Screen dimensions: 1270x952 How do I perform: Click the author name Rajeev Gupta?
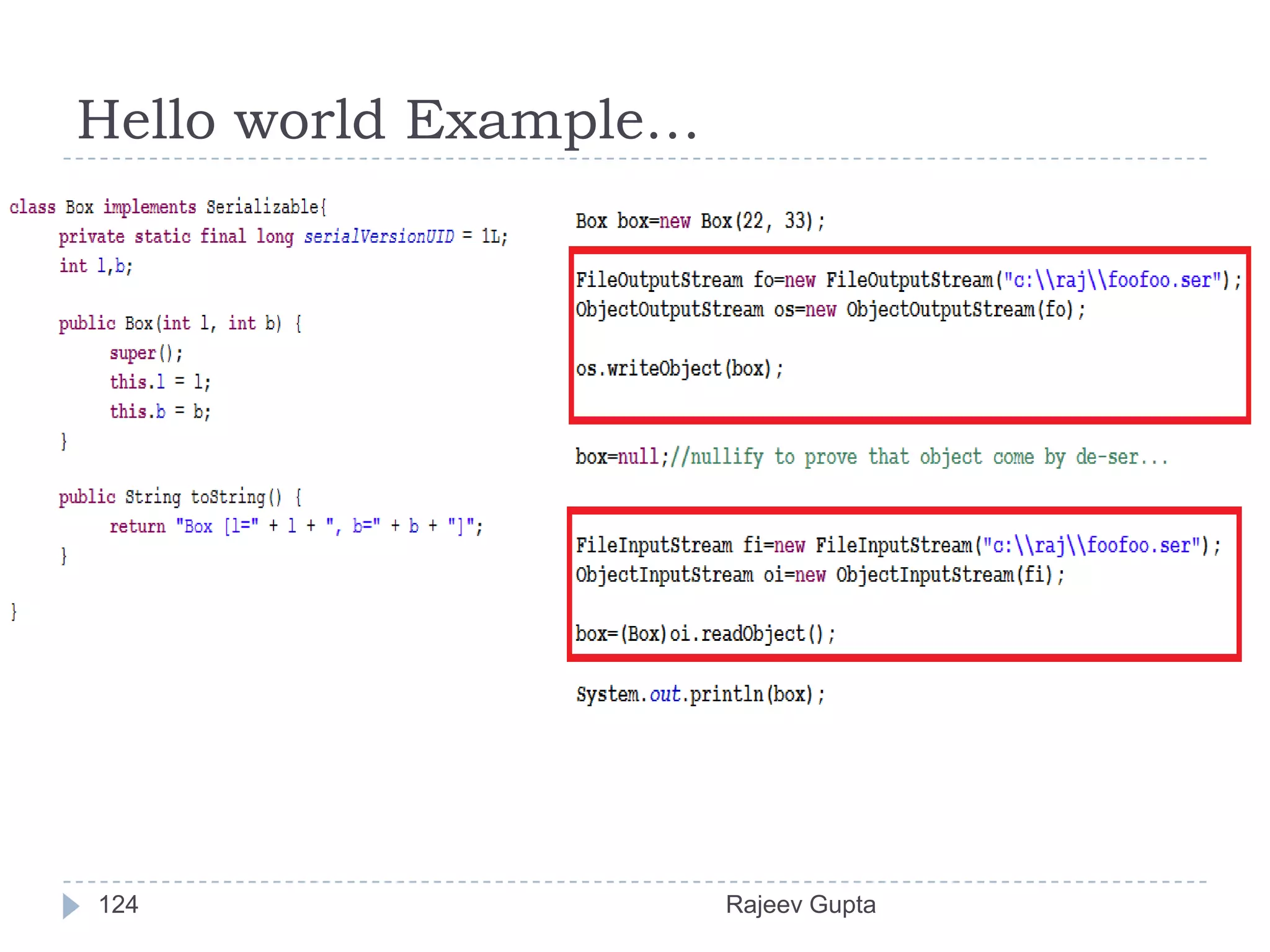800,904
